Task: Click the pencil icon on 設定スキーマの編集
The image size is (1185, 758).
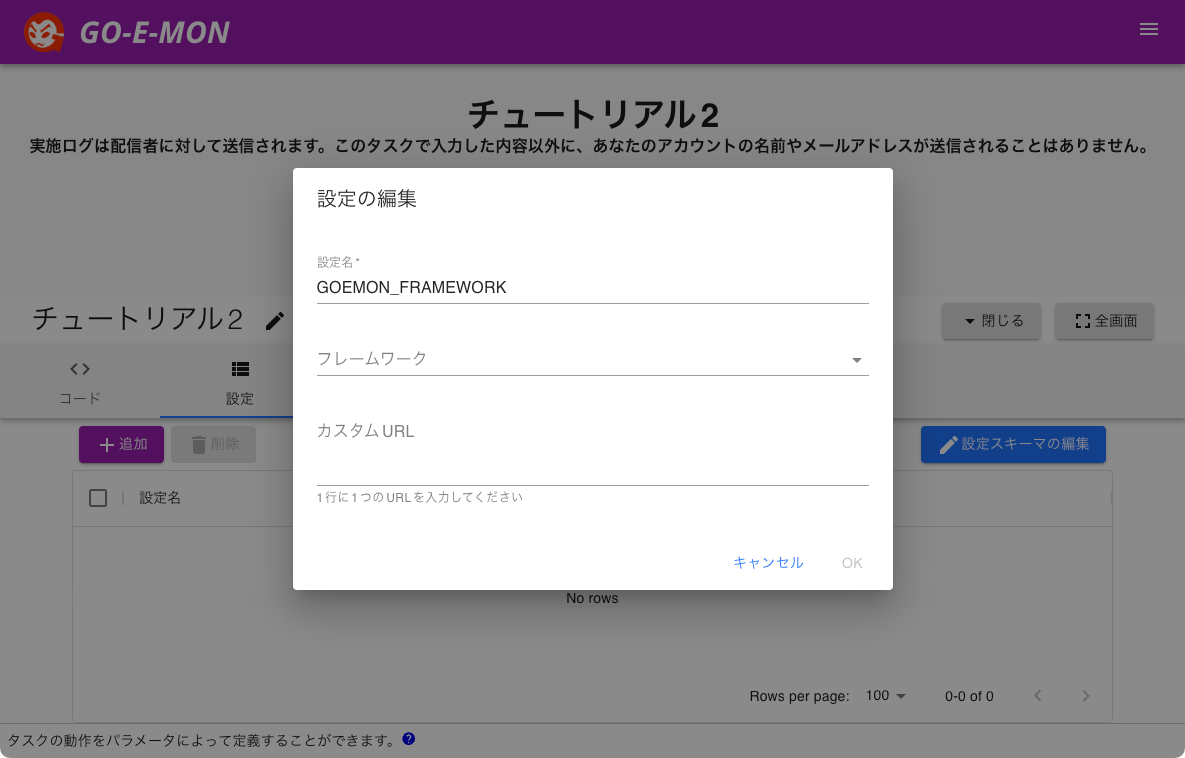Action: point(948,444)
